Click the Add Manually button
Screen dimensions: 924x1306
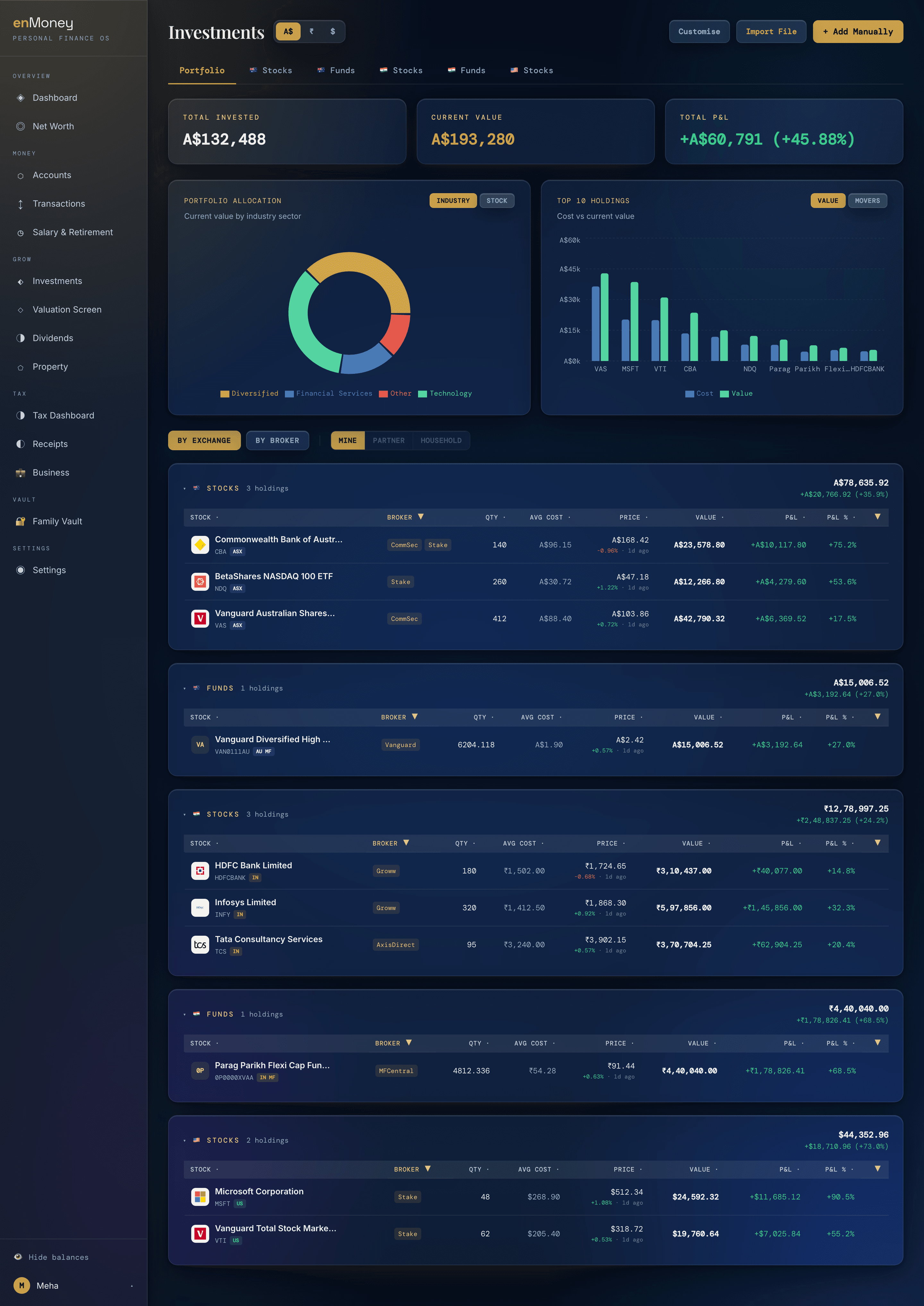(x=858, y=31)
